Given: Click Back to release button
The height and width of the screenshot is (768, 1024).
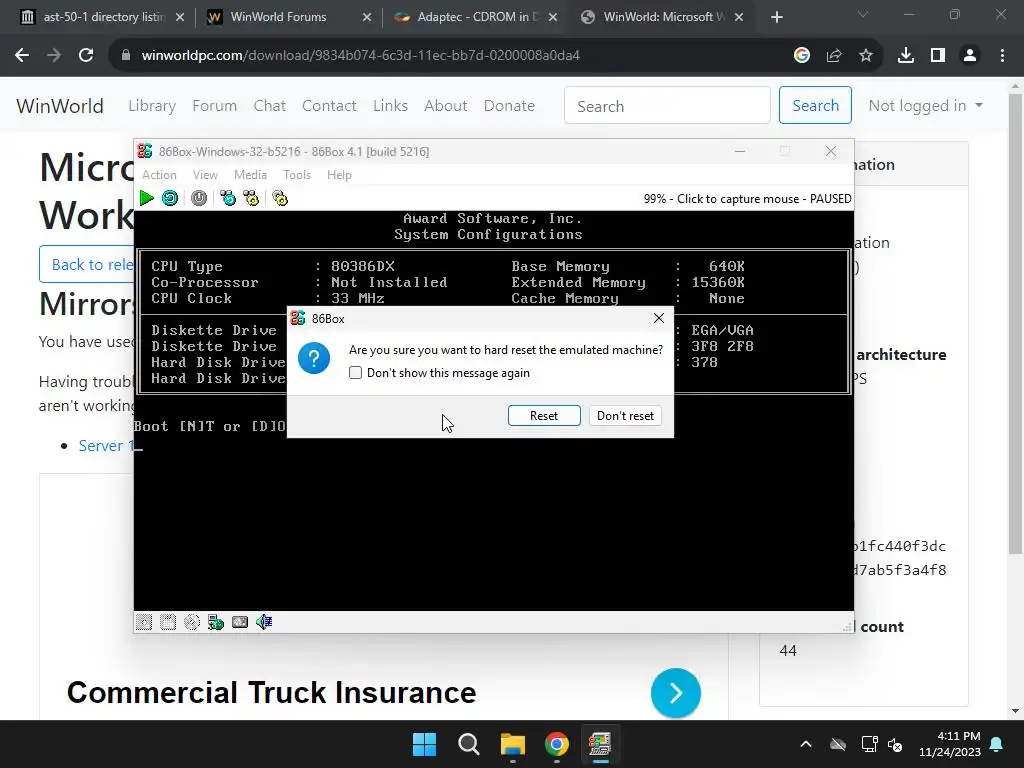Looking at the screenshot, I should click(x=87, y=264).
